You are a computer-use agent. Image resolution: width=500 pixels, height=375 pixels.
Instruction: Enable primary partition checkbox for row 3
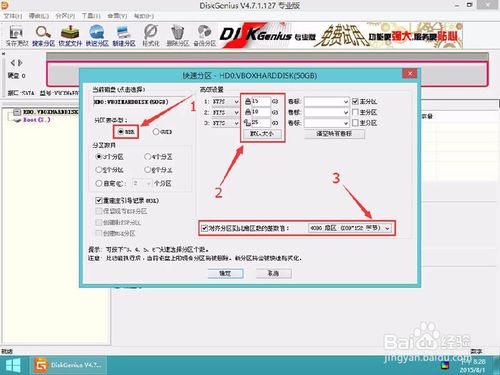coord(355,123)
